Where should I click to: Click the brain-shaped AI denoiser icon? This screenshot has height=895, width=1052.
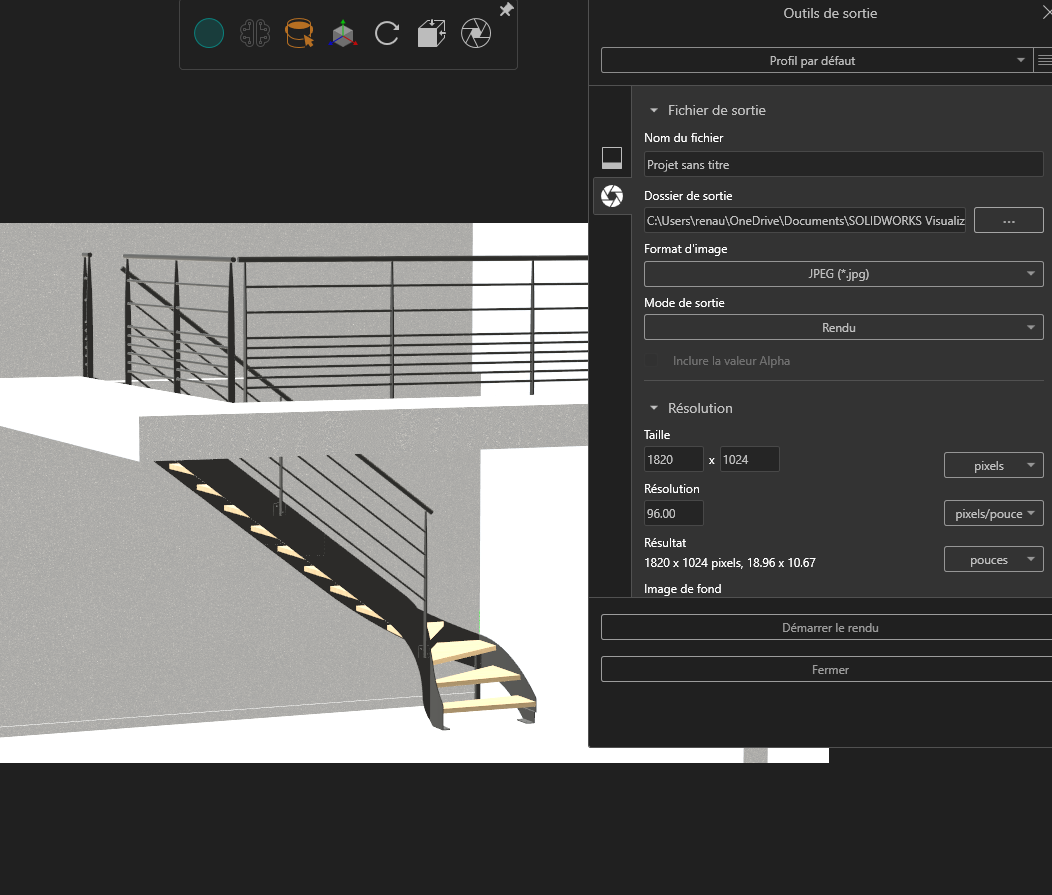coord(255,34)
